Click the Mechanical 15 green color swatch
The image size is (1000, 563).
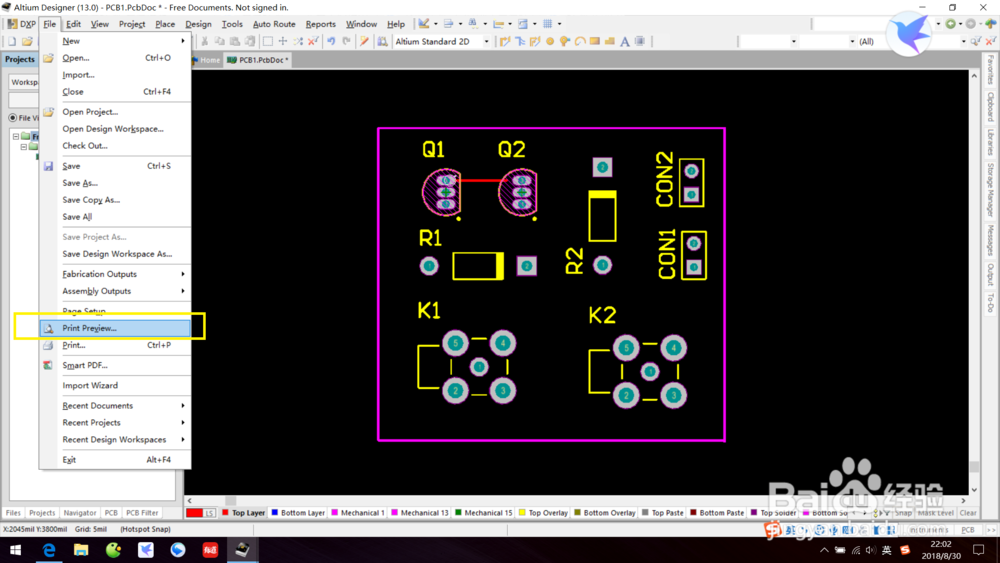pos(458,513)
